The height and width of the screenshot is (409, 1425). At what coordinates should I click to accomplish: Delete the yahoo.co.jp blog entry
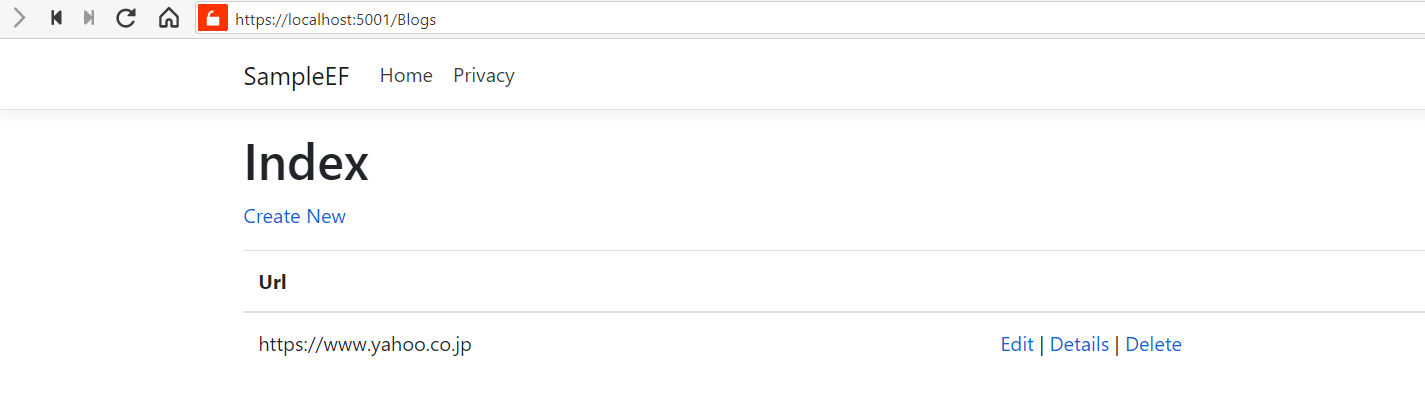click(x=1153, y=345)
